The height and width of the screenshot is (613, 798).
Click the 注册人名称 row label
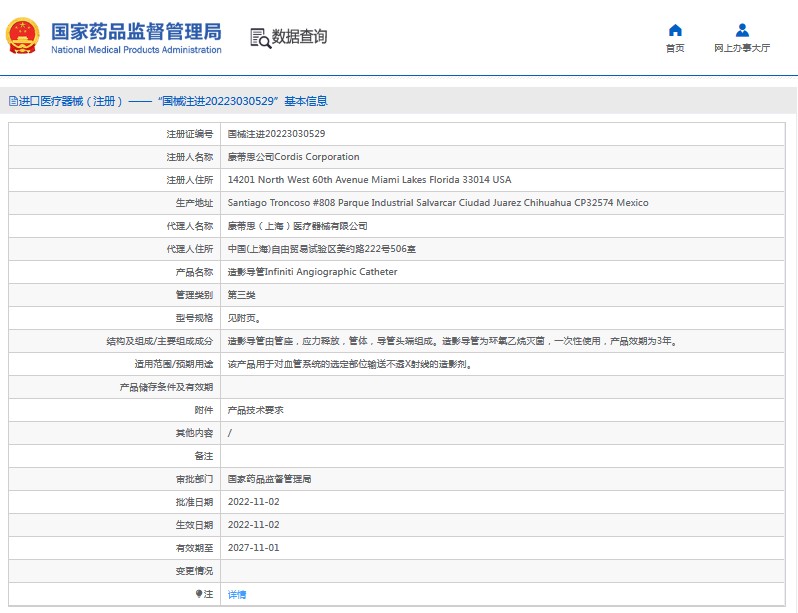click(x=190, y=157)
